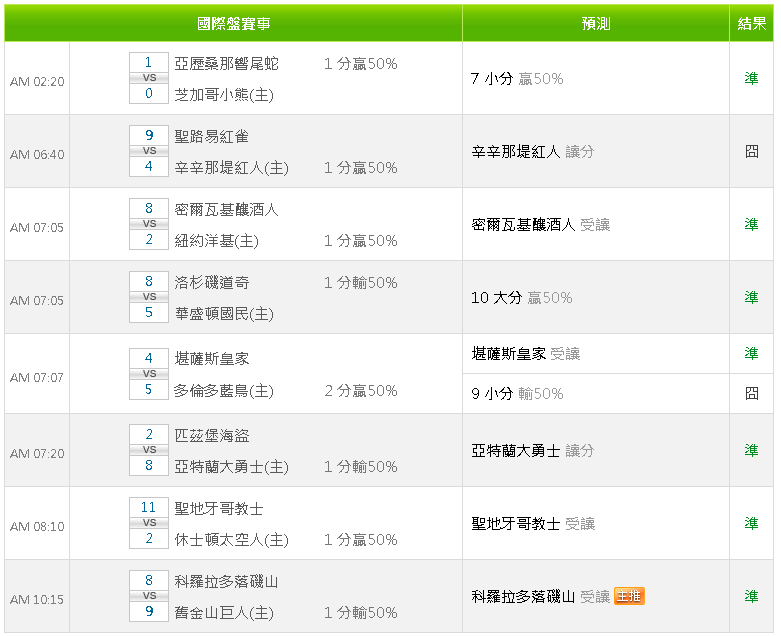The height and width of the screenshot is (636, 781).
Task: Click prediction 科羅拉多落磯山 受讓
Action: point(540,596)
